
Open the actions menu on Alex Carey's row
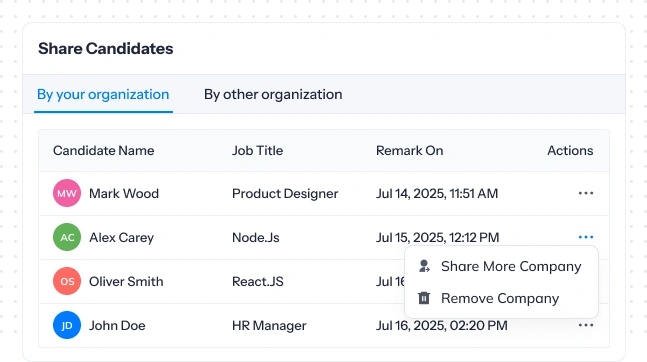pyautogui.click(x=586, y=237)
